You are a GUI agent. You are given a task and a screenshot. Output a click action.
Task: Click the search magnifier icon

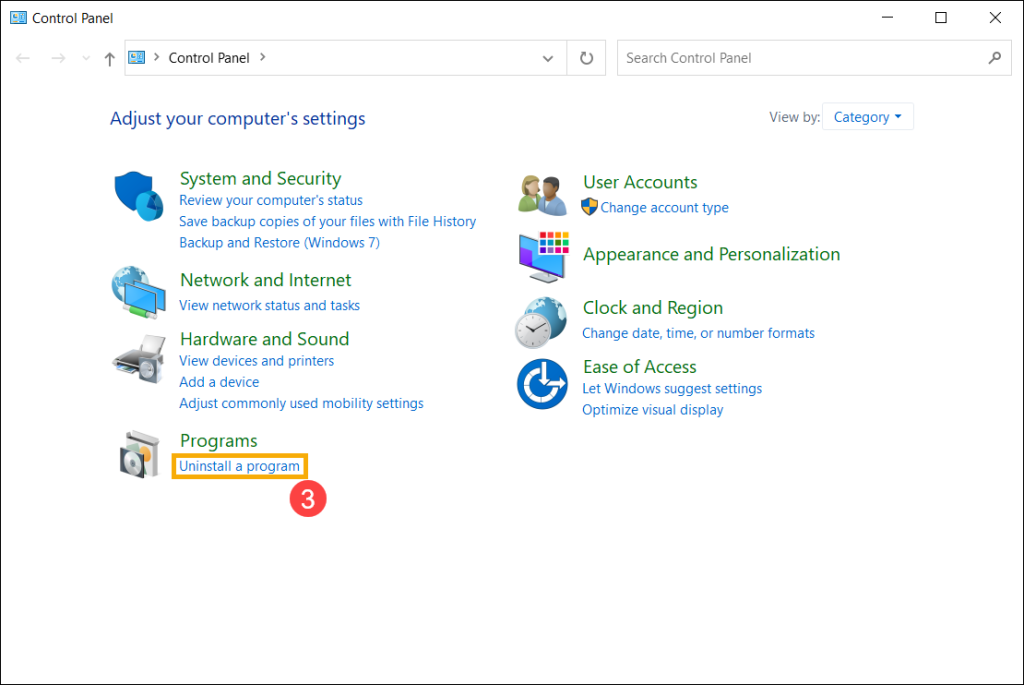[x=994, y=58]
